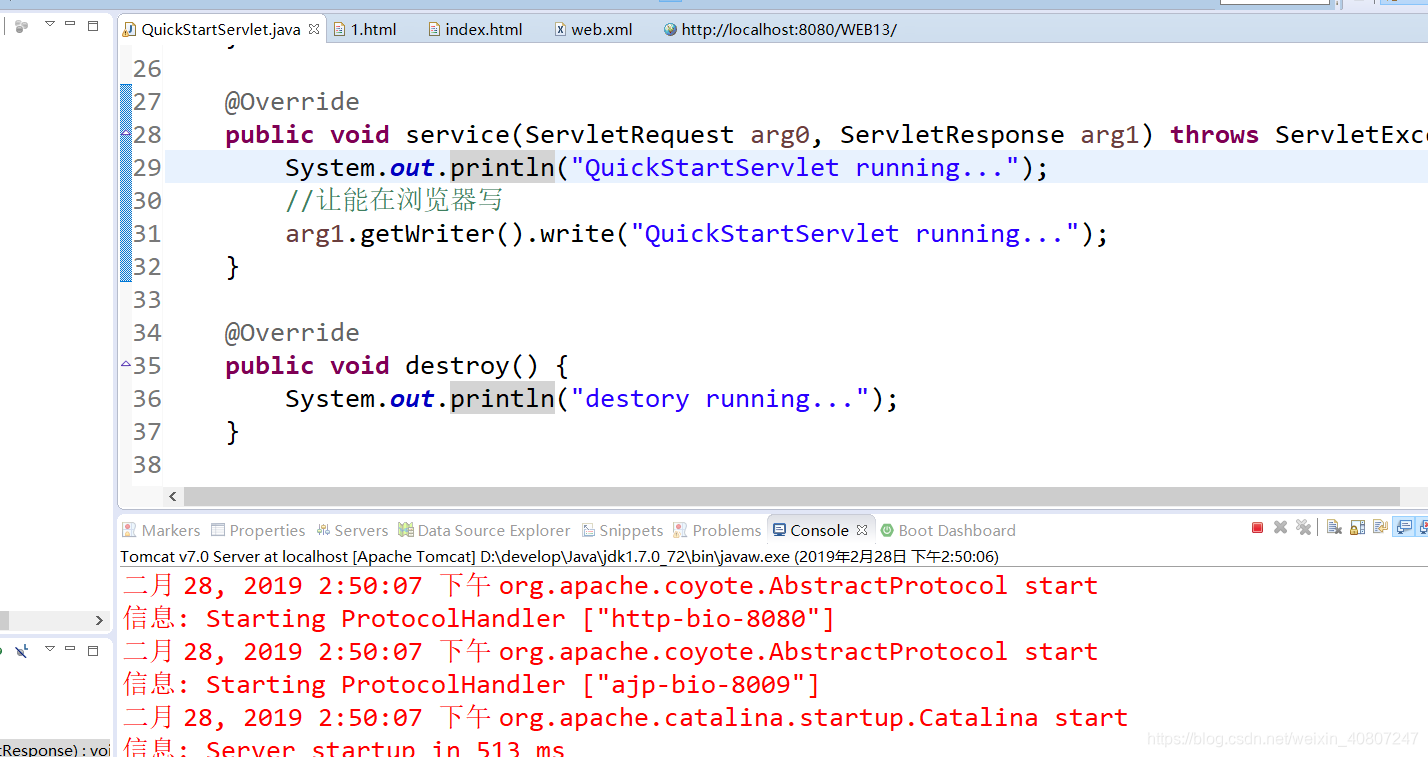Click the Tomcat v7.0 Server launch description
1428x757 pixels.
click(x=560, y=556)
